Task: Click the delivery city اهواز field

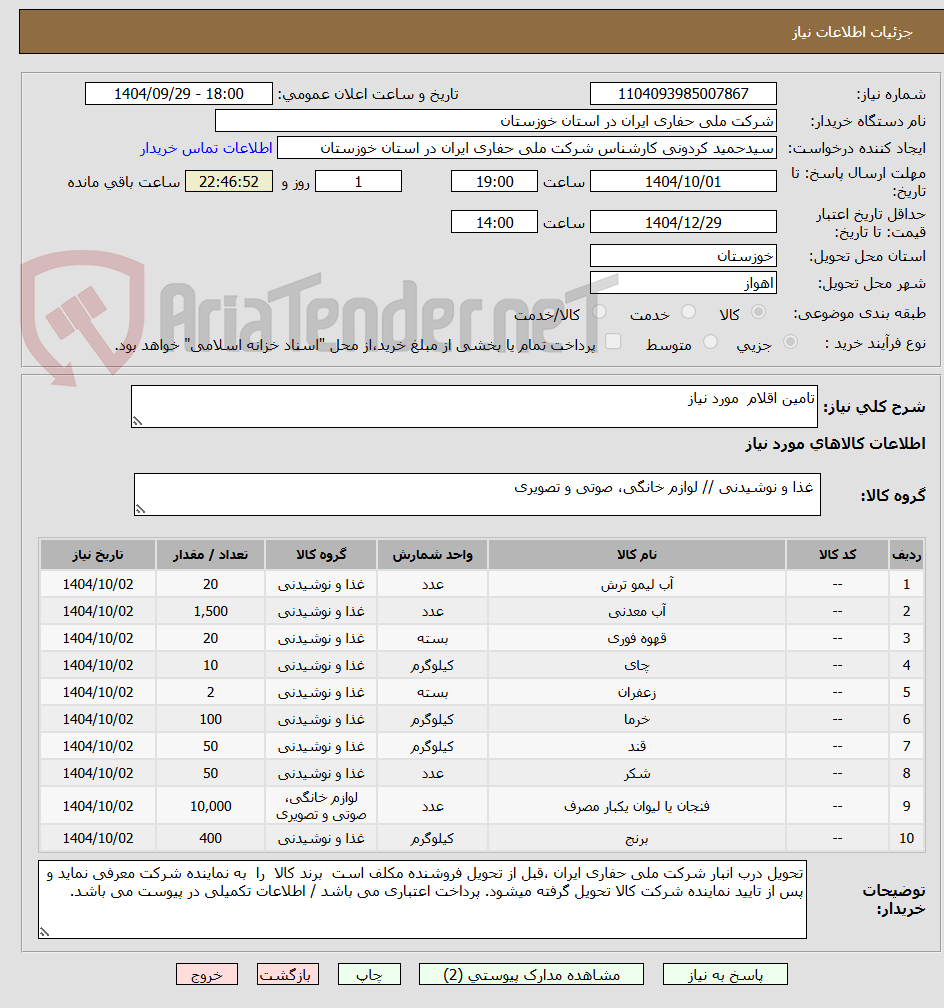Action: click(683, 283)
